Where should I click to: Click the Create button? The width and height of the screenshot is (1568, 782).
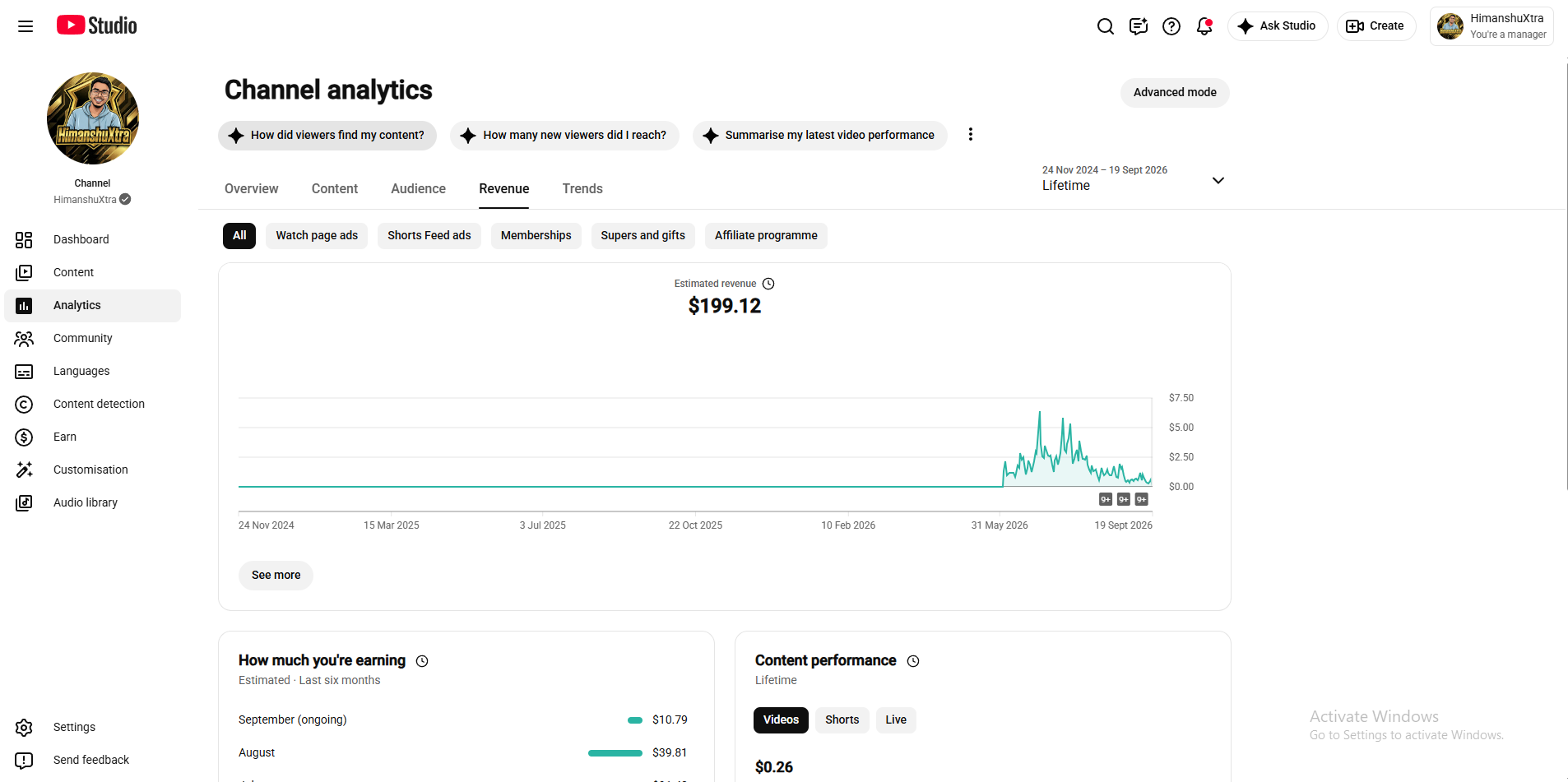coord(1375,26)
